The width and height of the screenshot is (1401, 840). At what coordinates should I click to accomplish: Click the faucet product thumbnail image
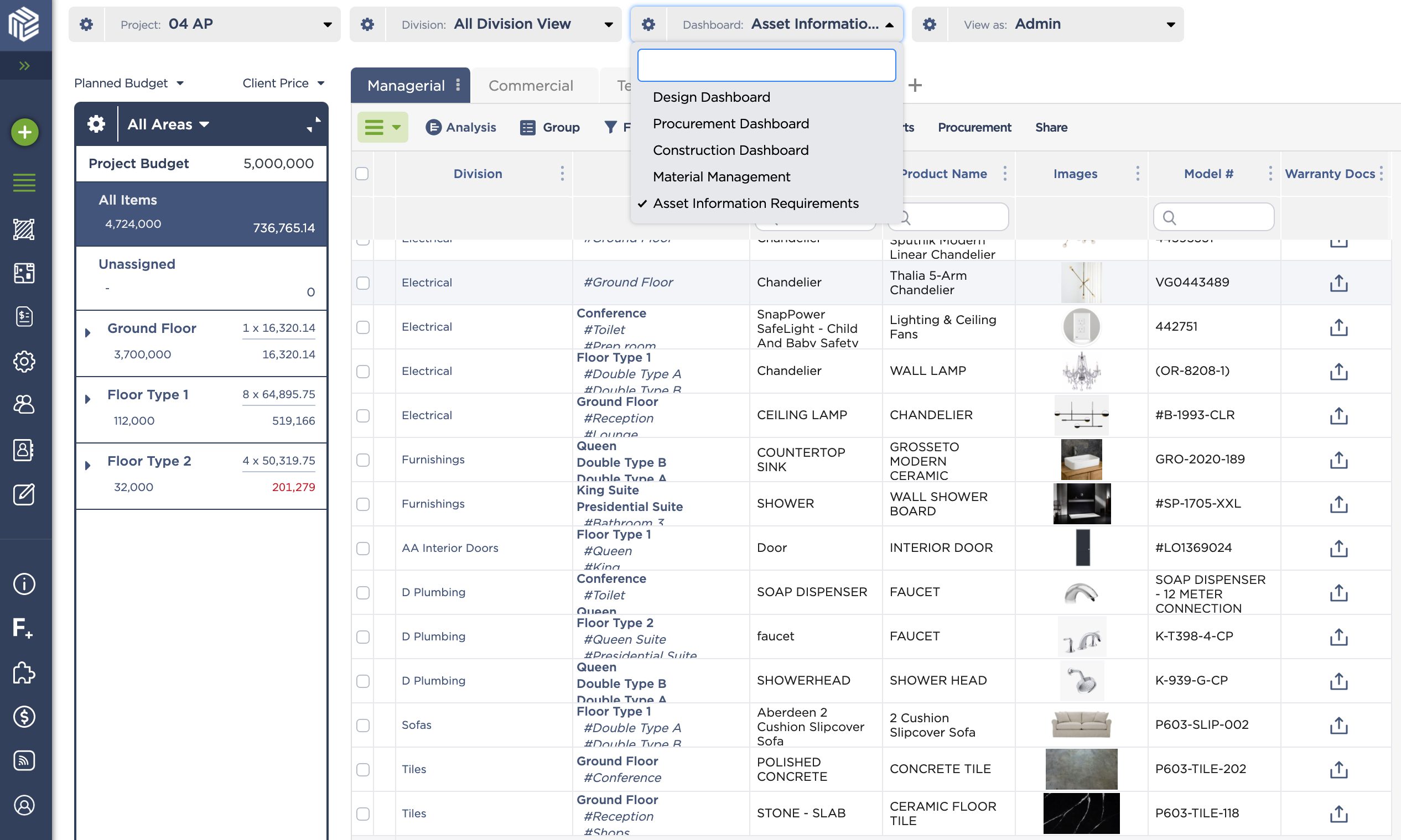click(1081, 636)
